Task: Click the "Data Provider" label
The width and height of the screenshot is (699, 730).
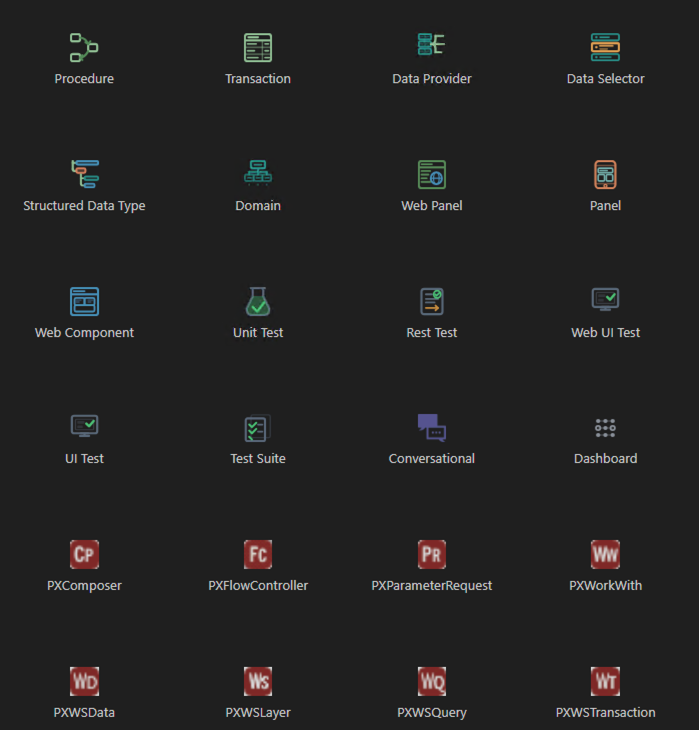Action: pyautogui.click(x=432, y=79)
